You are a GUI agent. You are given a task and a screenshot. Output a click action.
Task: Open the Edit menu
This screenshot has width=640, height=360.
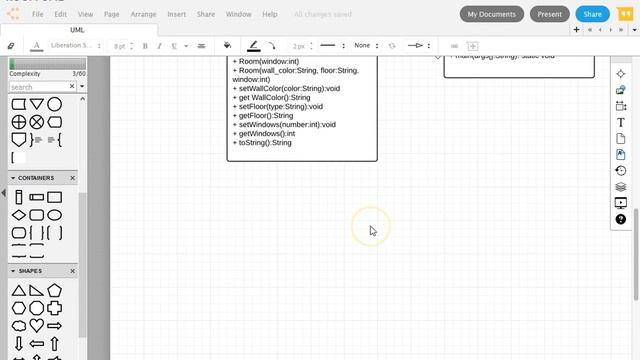pyautogui.click(x=60, y=14)
